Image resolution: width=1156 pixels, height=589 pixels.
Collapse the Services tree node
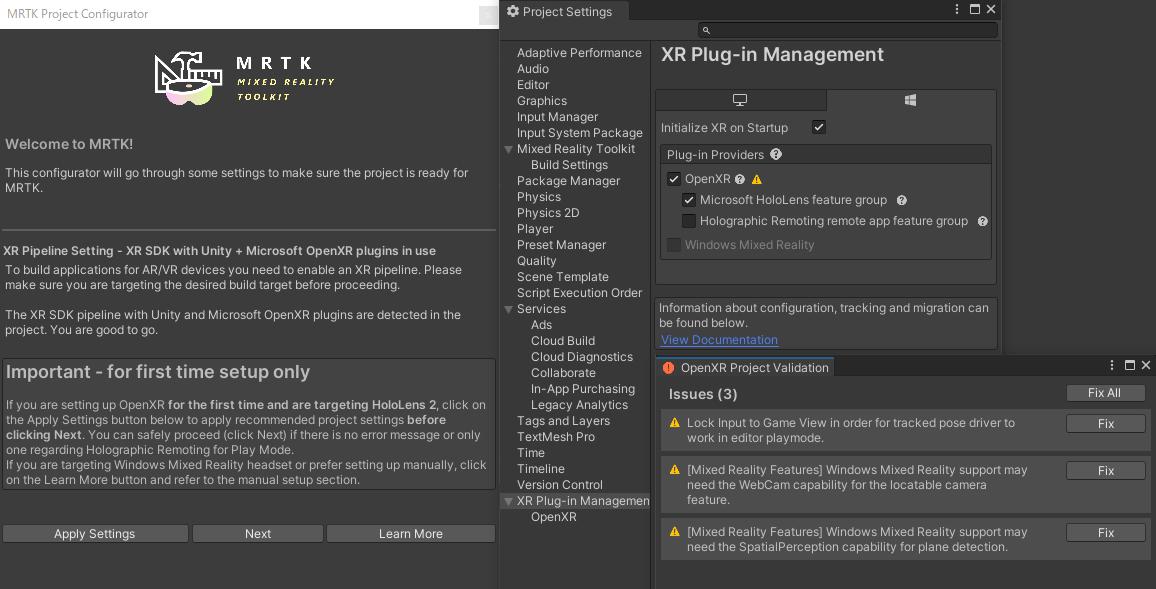pos(508,309)
